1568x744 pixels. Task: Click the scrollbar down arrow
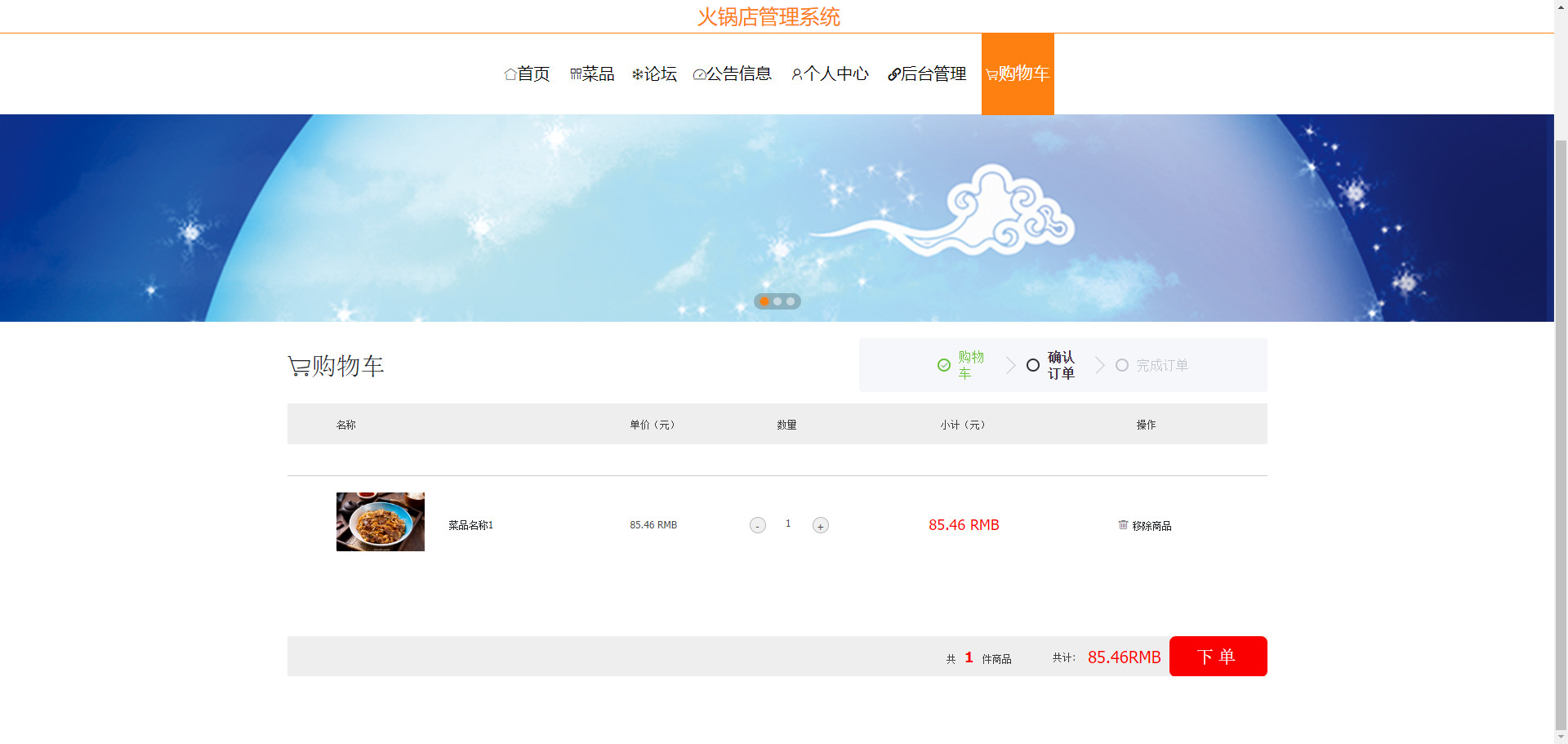click(x=1561, y=737)
